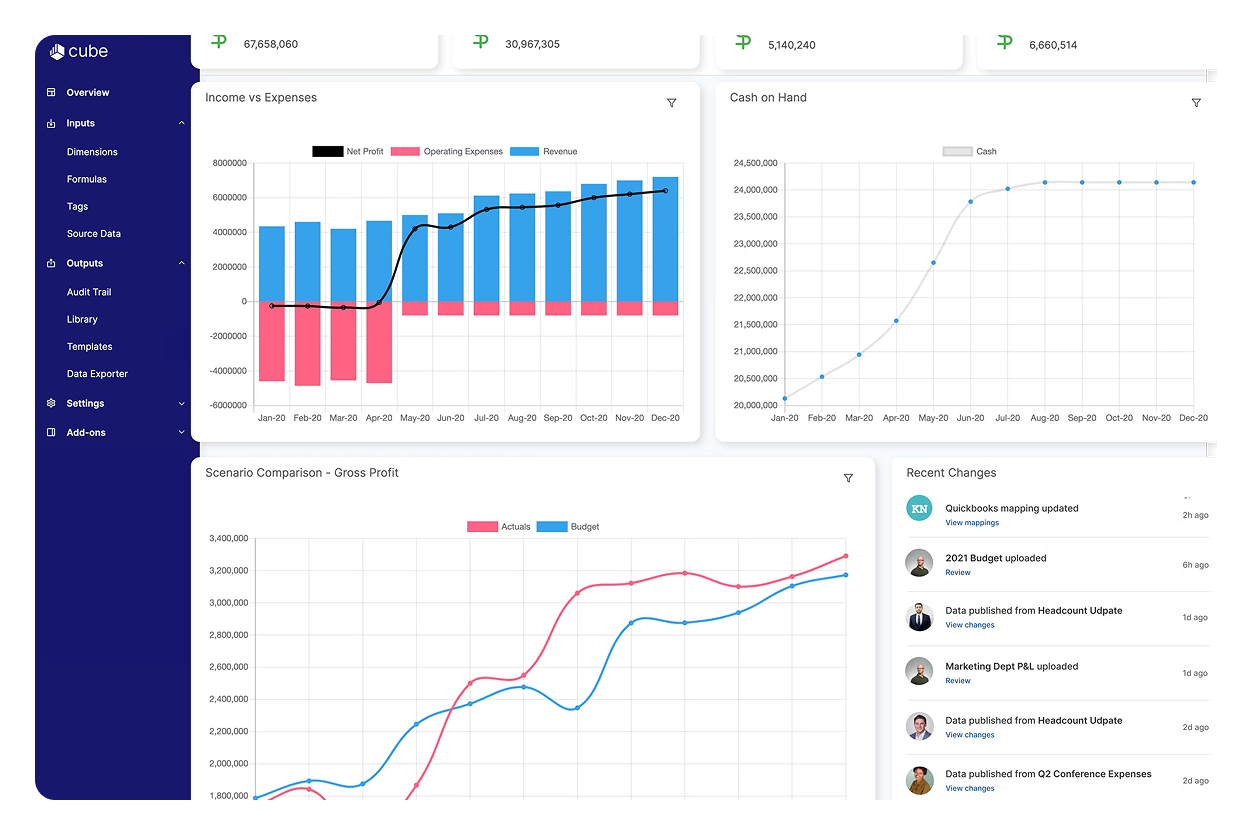Click the Add-ons icon in the sidebar
This screenshot has width=1252, height=835.
coord(50,432)
